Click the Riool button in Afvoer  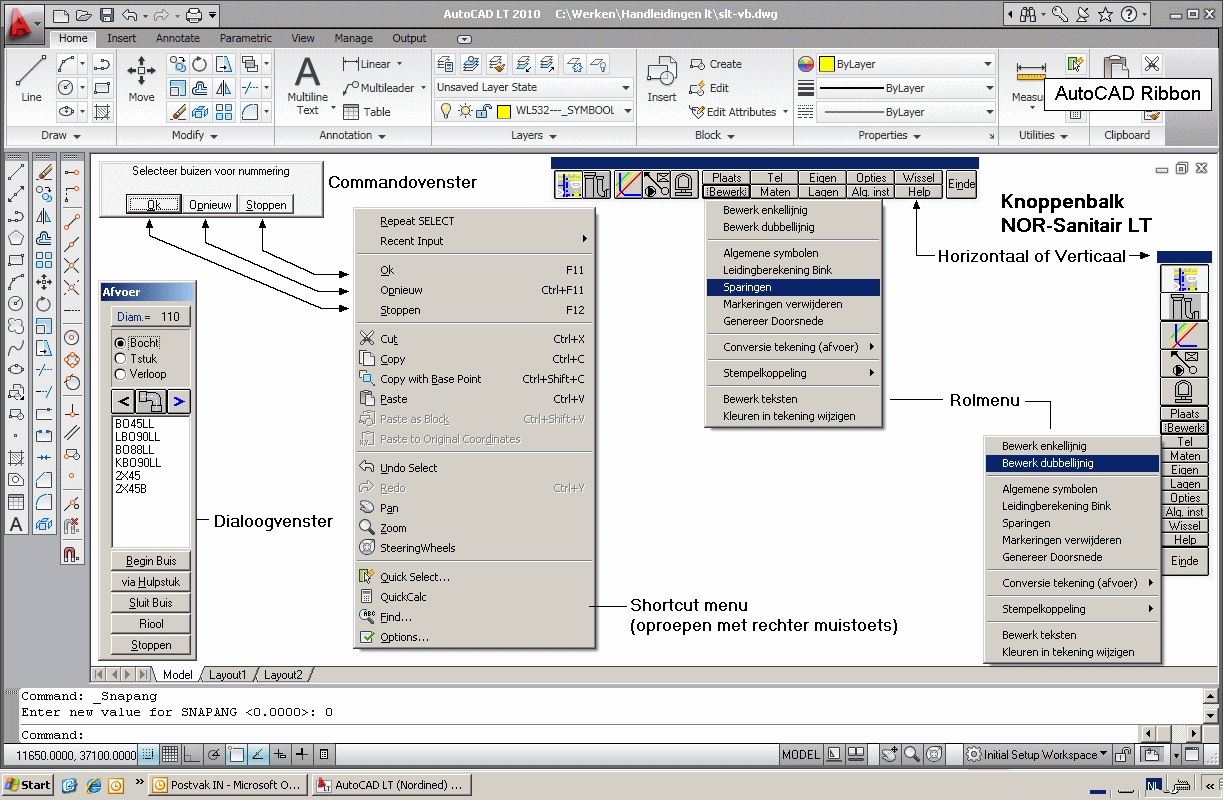click(x=151, y=624)
